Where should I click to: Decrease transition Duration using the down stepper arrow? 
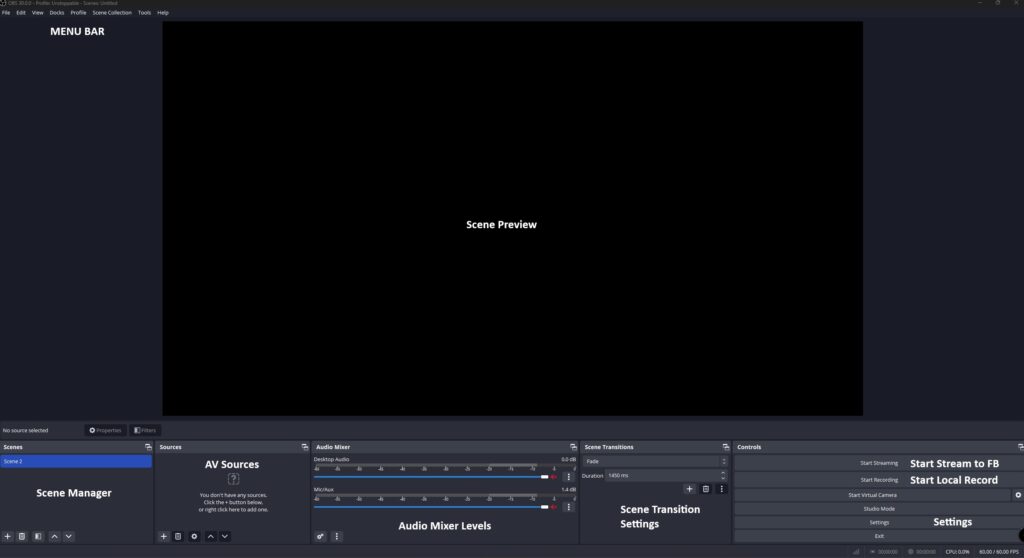723,478
